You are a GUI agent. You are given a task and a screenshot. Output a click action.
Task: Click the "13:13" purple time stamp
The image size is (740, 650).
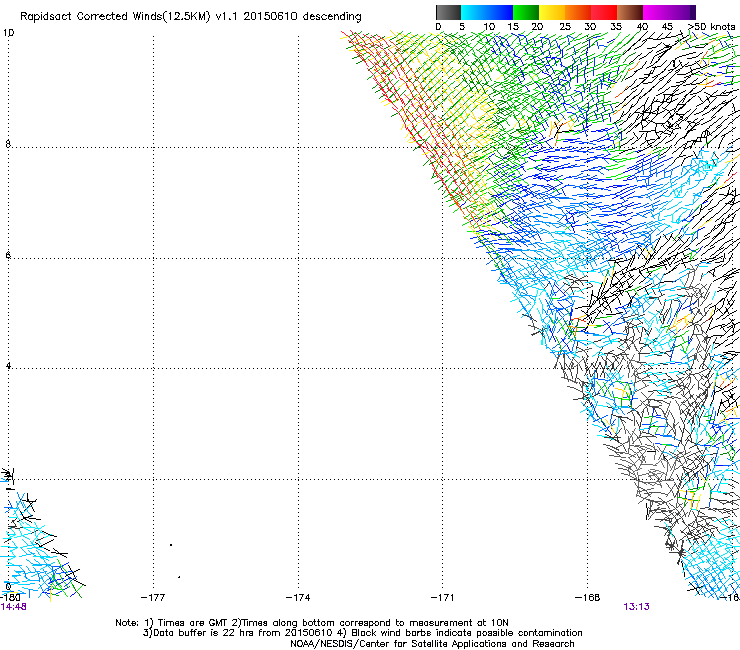(x=636, y=607)
